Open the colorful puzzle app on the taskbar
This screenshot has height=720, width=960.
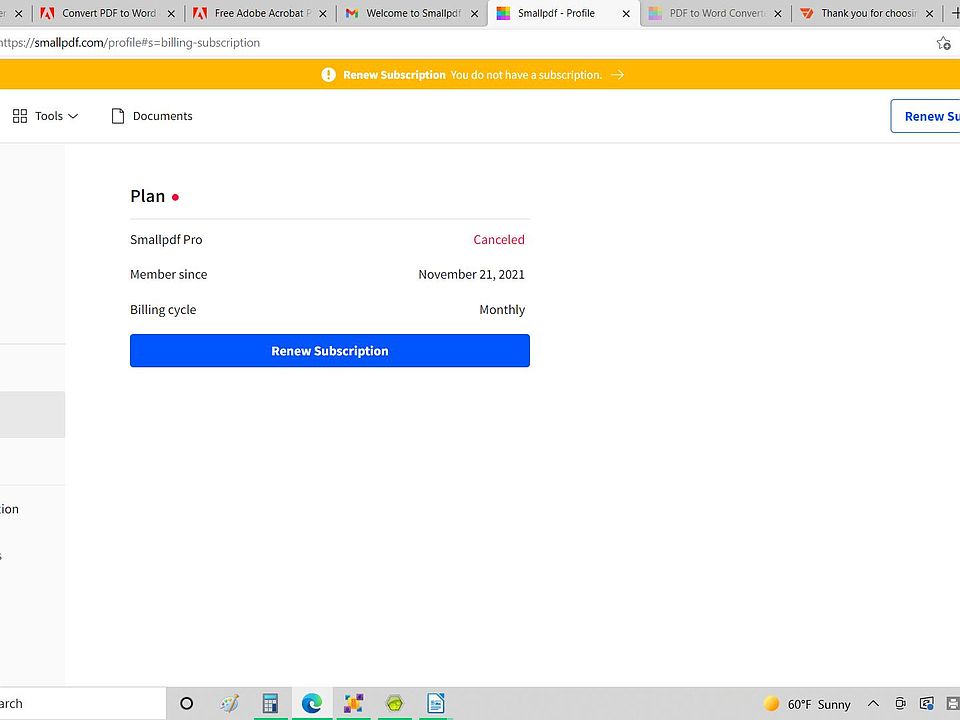pyautogui.click(x=353, y=703)
